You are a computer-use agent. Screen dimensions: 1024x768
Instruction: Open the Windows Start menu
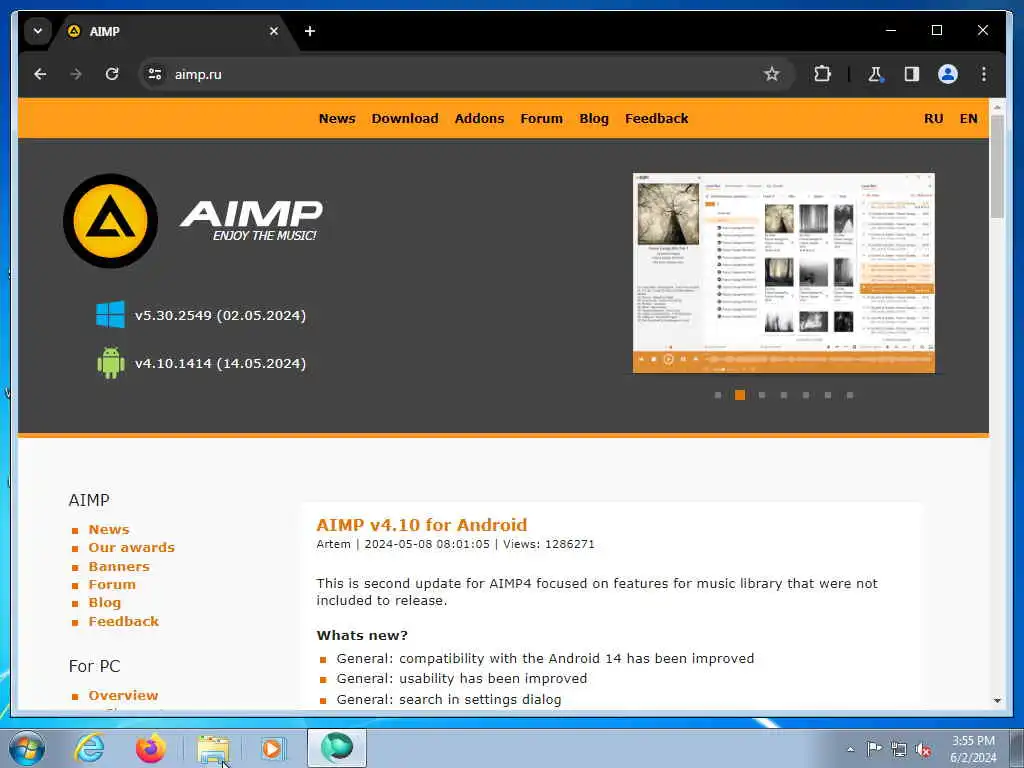point(27,748)
